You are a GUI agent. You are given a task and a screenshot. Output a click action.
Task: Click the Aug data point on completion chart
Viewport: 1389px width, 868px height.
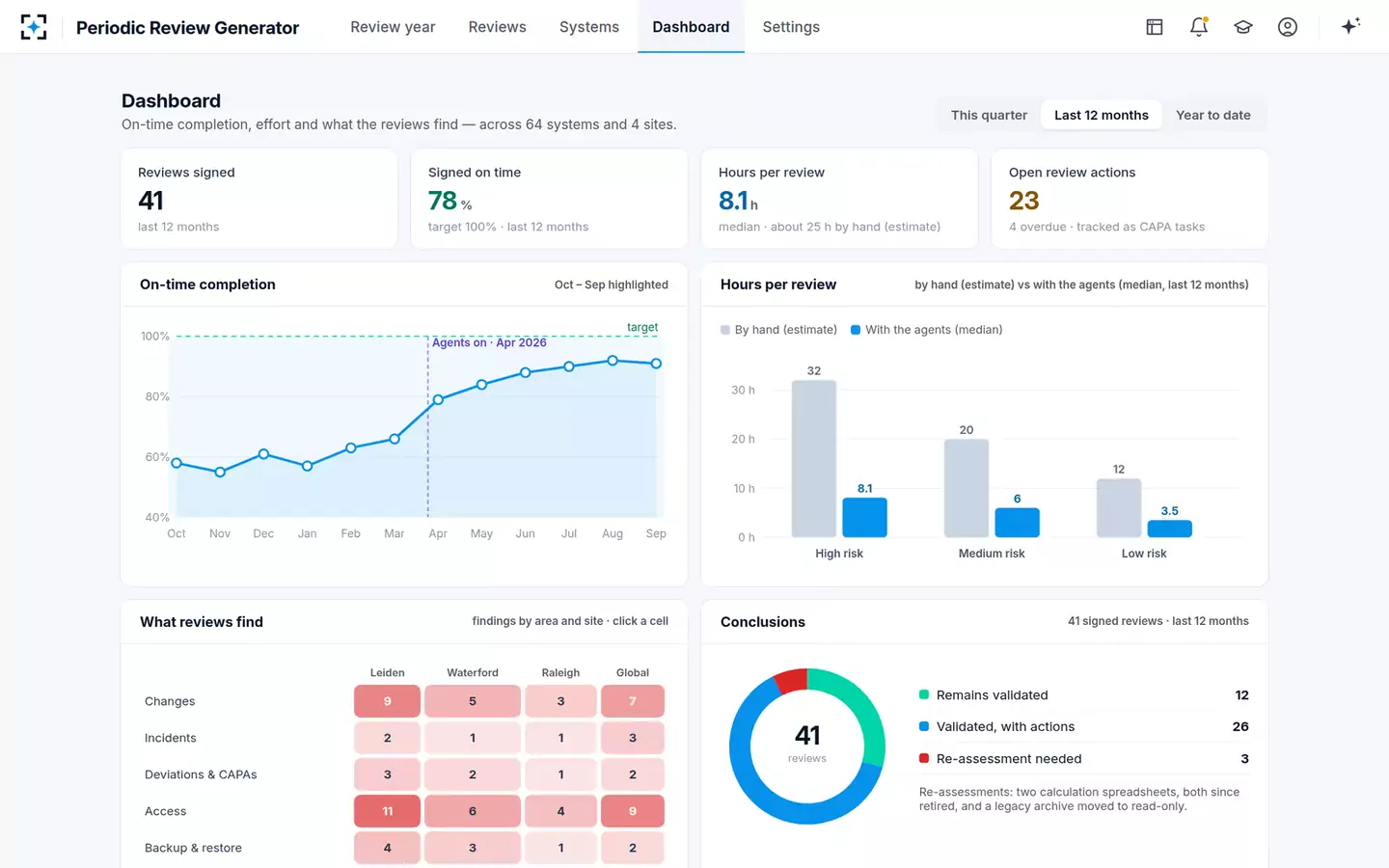(613, 361)
